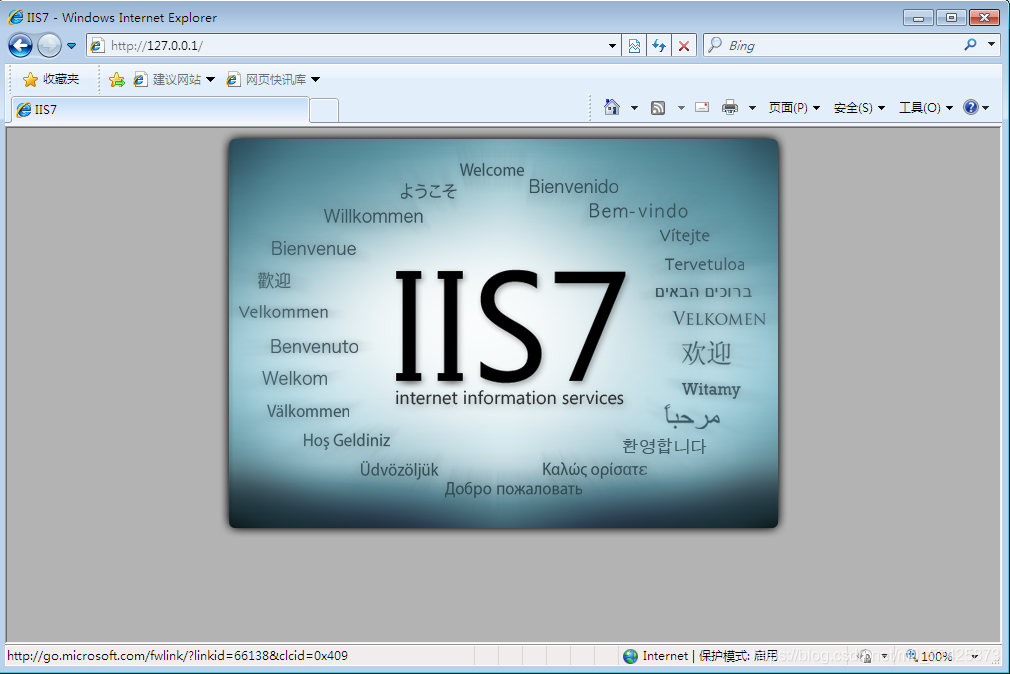Screen dimensions: 1010x674
Task: Open the 建议网站 suggested sites link
Action: pos(174,79)
